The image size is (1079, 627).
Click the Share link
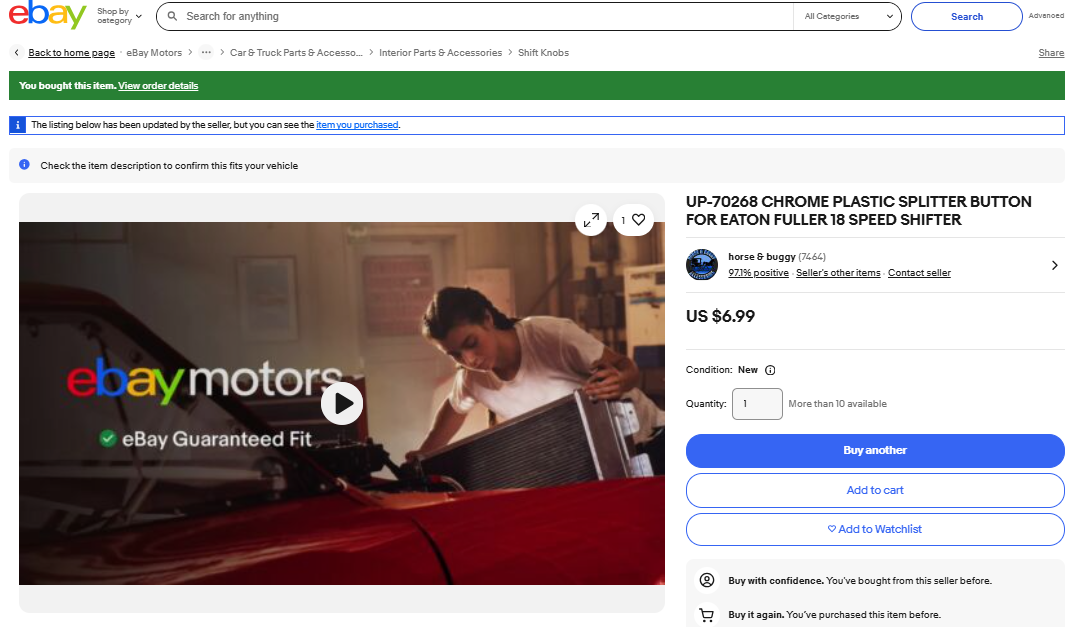coord(1051,53)
